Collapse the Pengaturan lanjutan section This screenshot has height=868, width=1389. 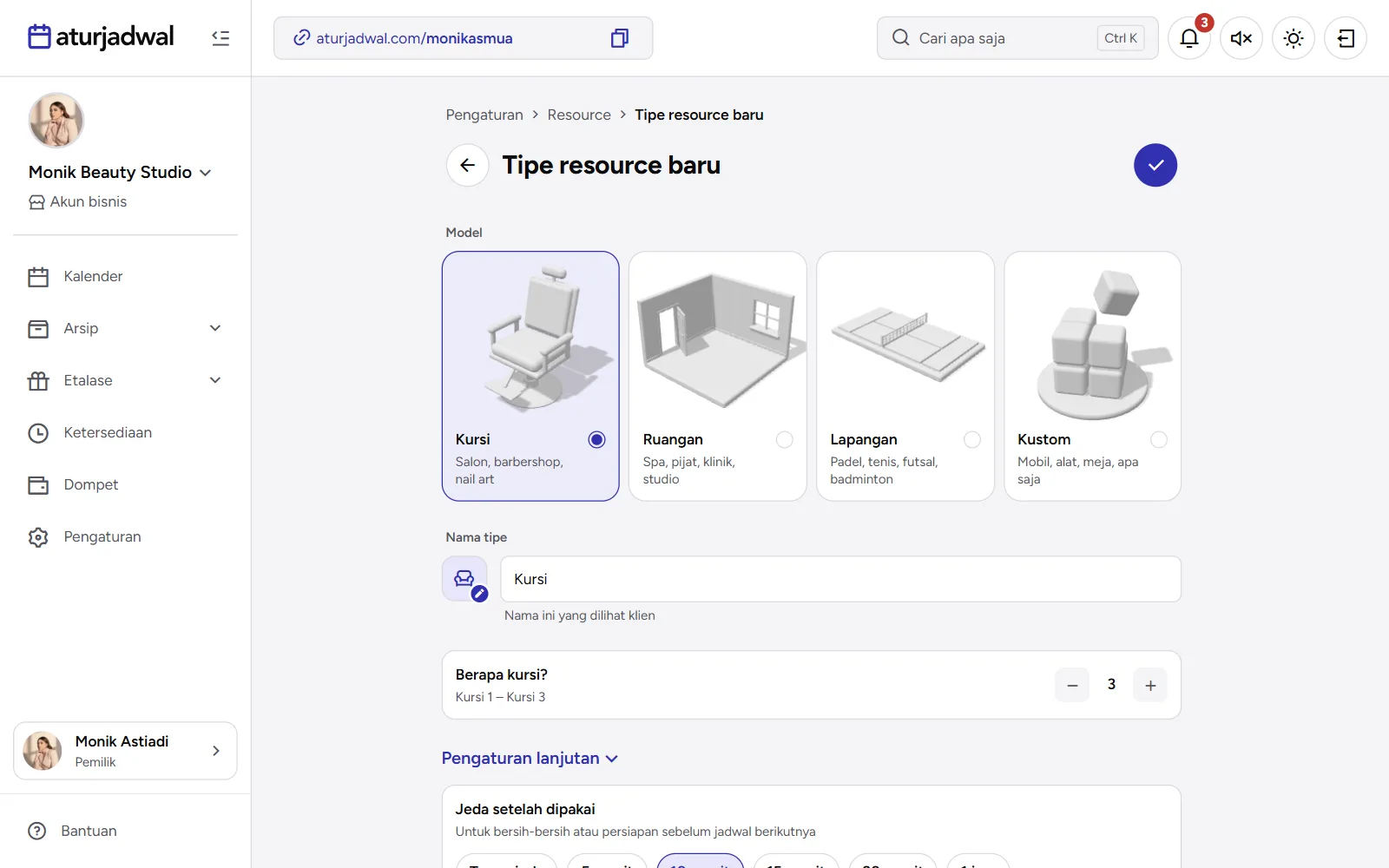pos(530,758)
